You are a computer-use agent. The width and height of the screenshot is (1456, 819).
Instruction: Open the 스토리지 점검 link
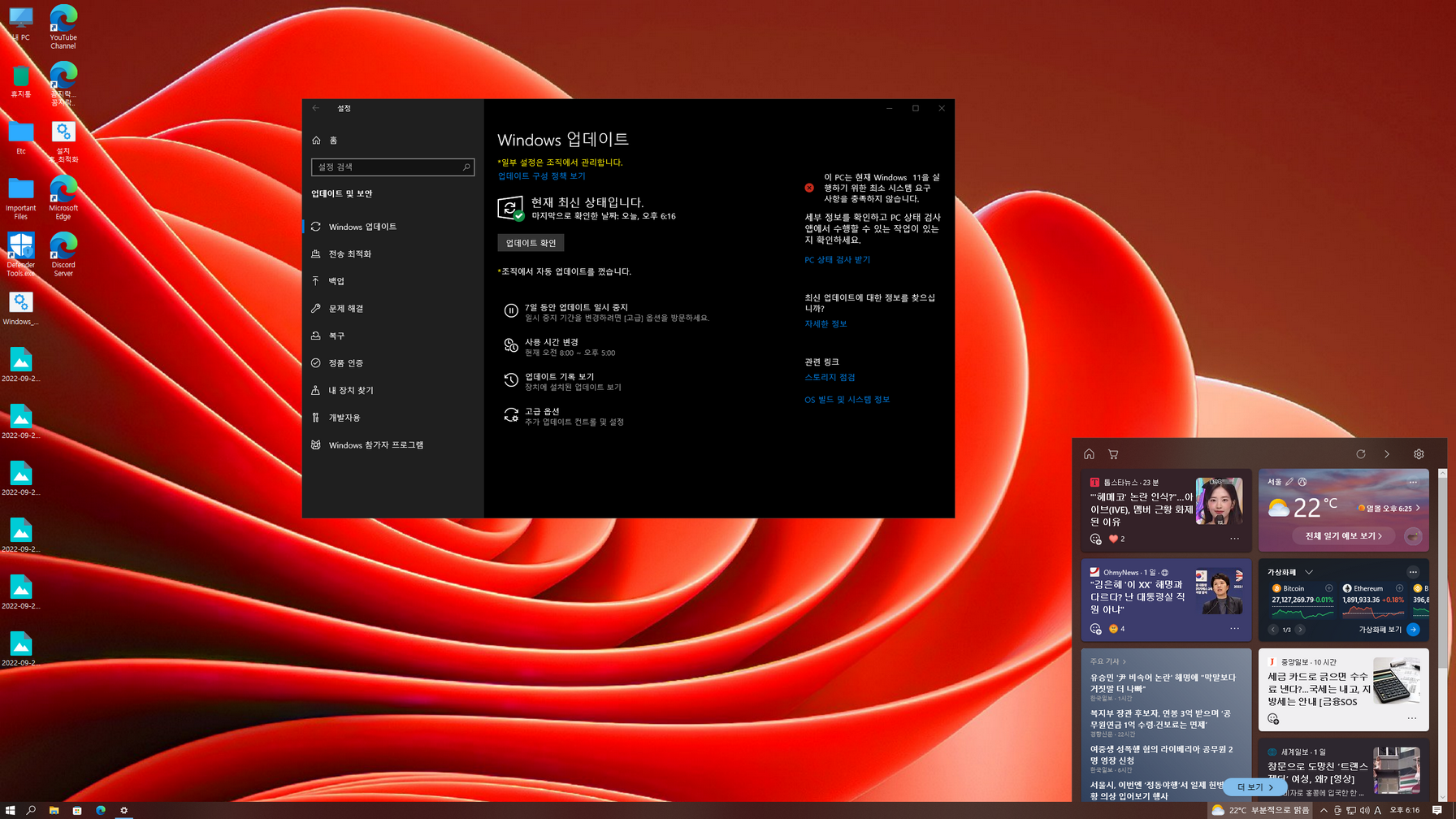click(830, 377)
